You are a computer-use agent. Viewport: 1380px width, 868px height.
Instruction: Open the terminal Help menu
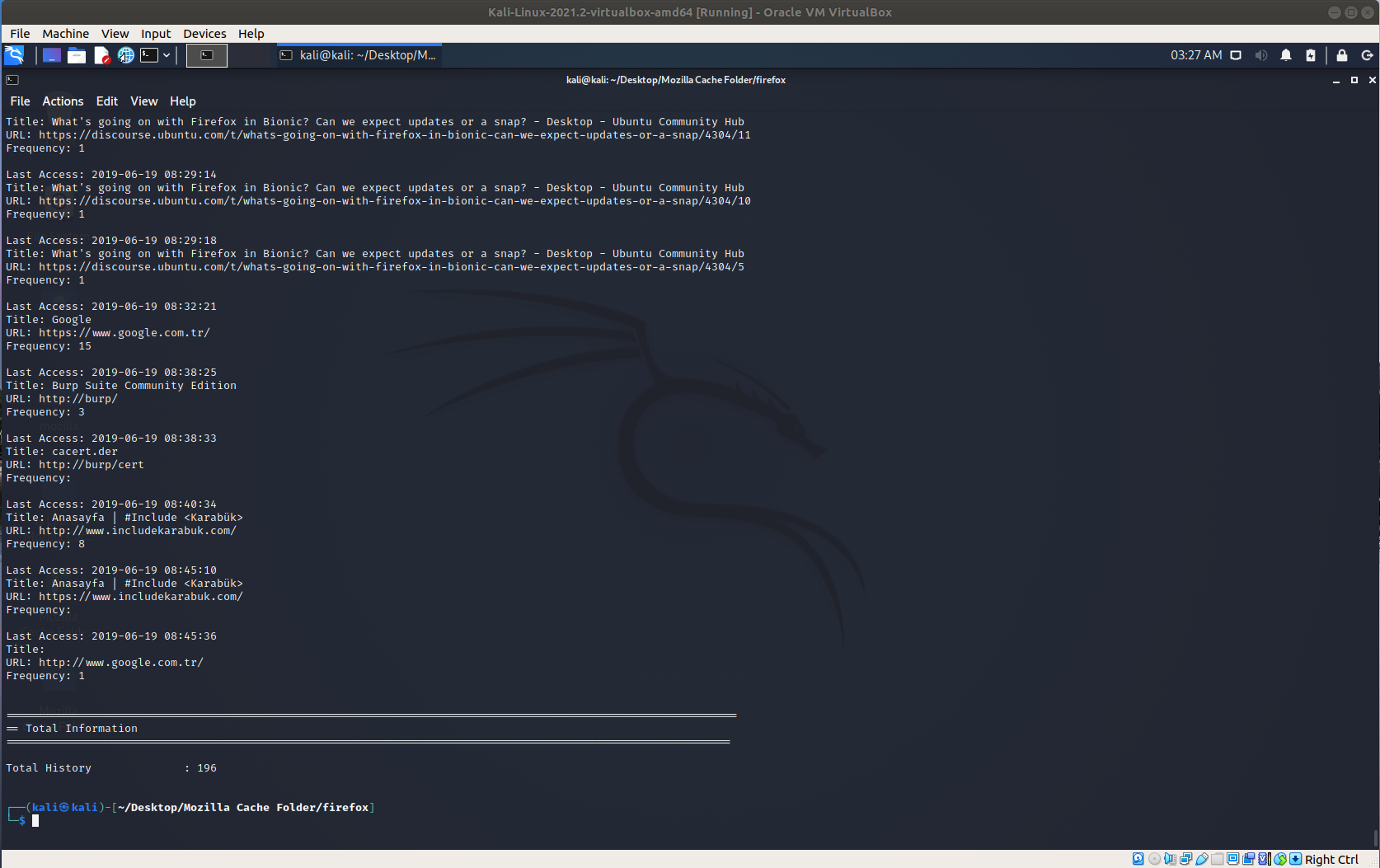coord(183,101)
